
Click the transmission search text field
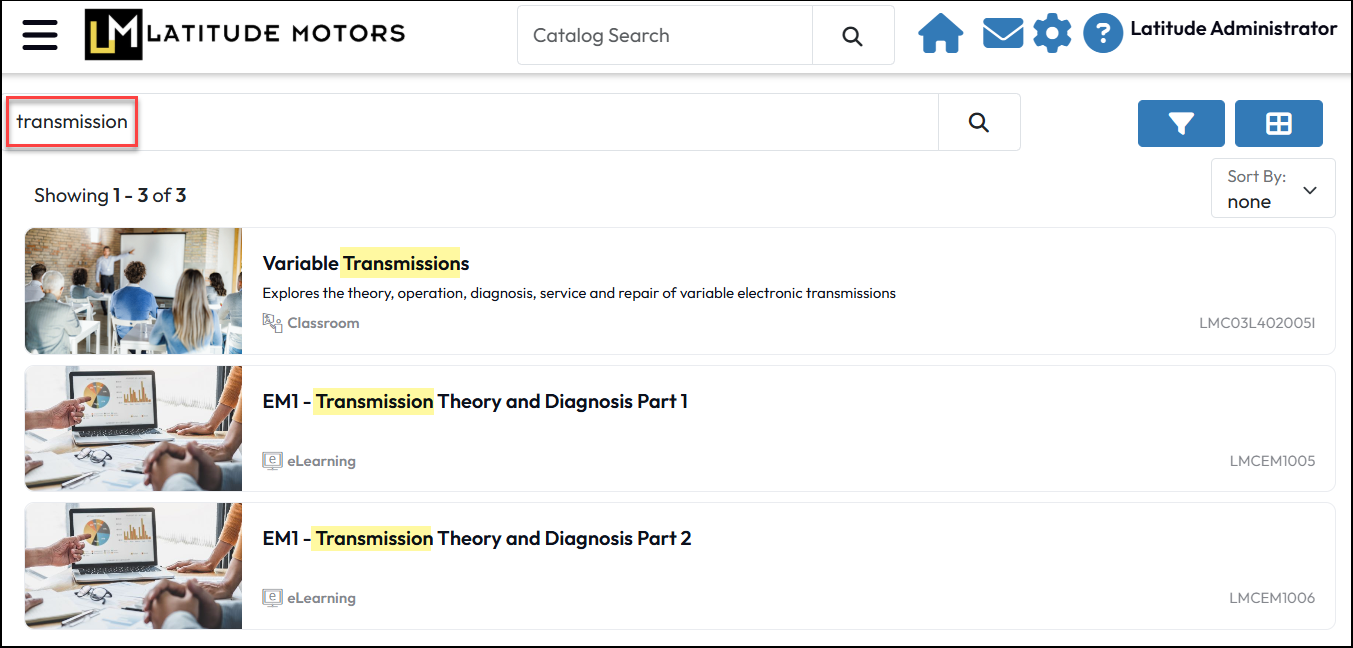(x=472, y=122)
